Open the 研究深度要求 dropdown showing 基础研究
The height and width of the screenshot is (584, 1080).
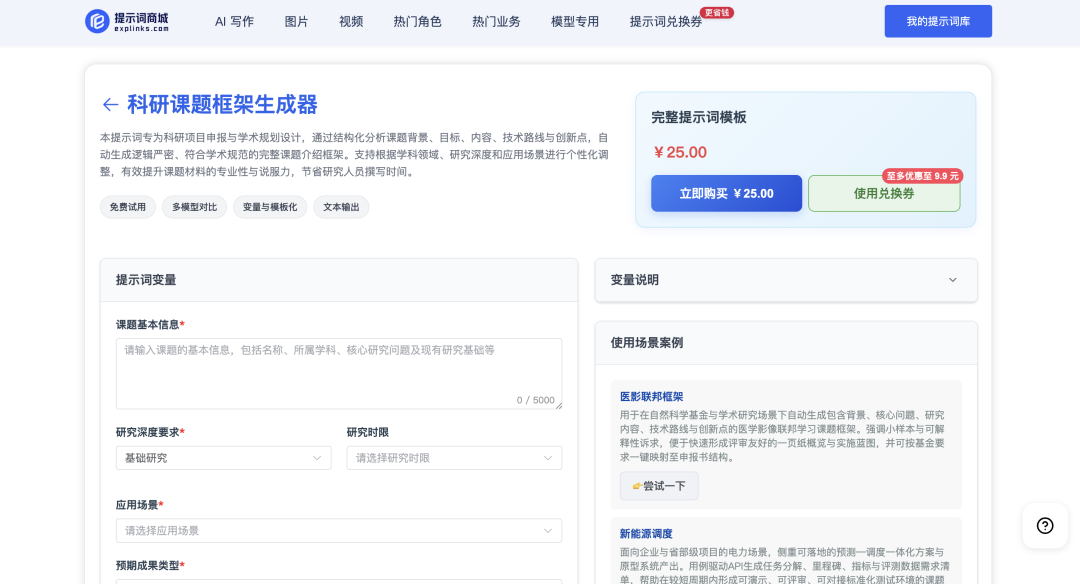coord(223,458)
